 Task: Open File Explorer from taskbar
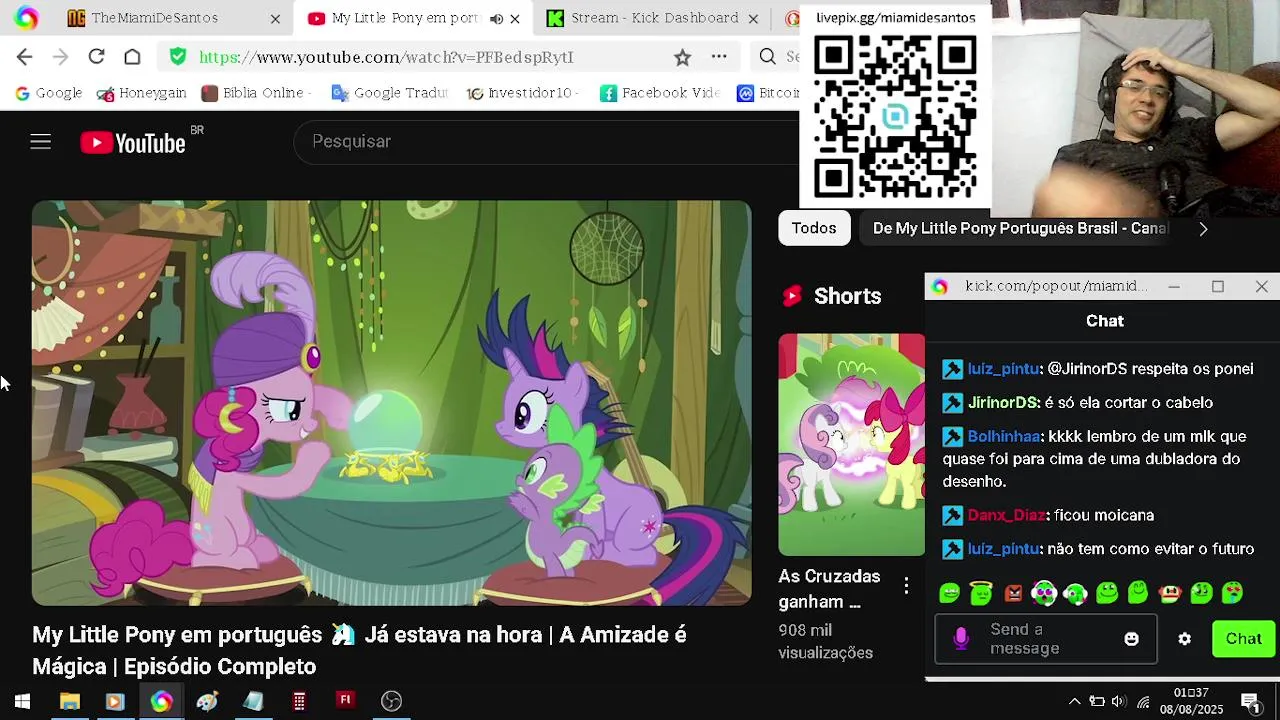[x=69, y=701]
